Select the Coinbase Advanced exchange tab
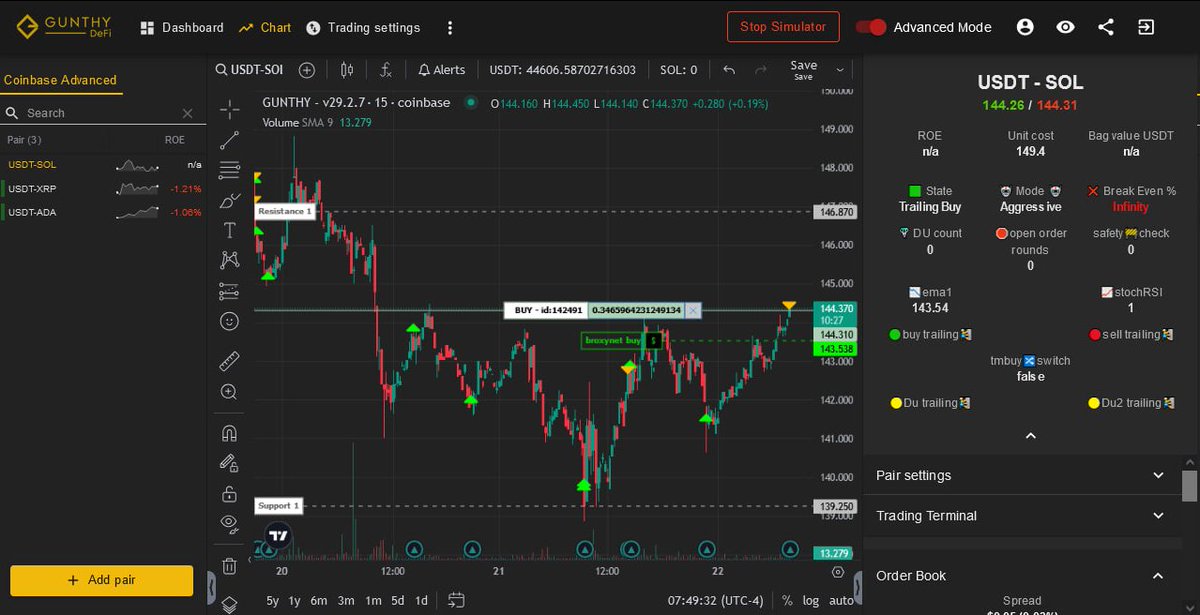Viewport: 1200px width, 615px height. point(60,80)
